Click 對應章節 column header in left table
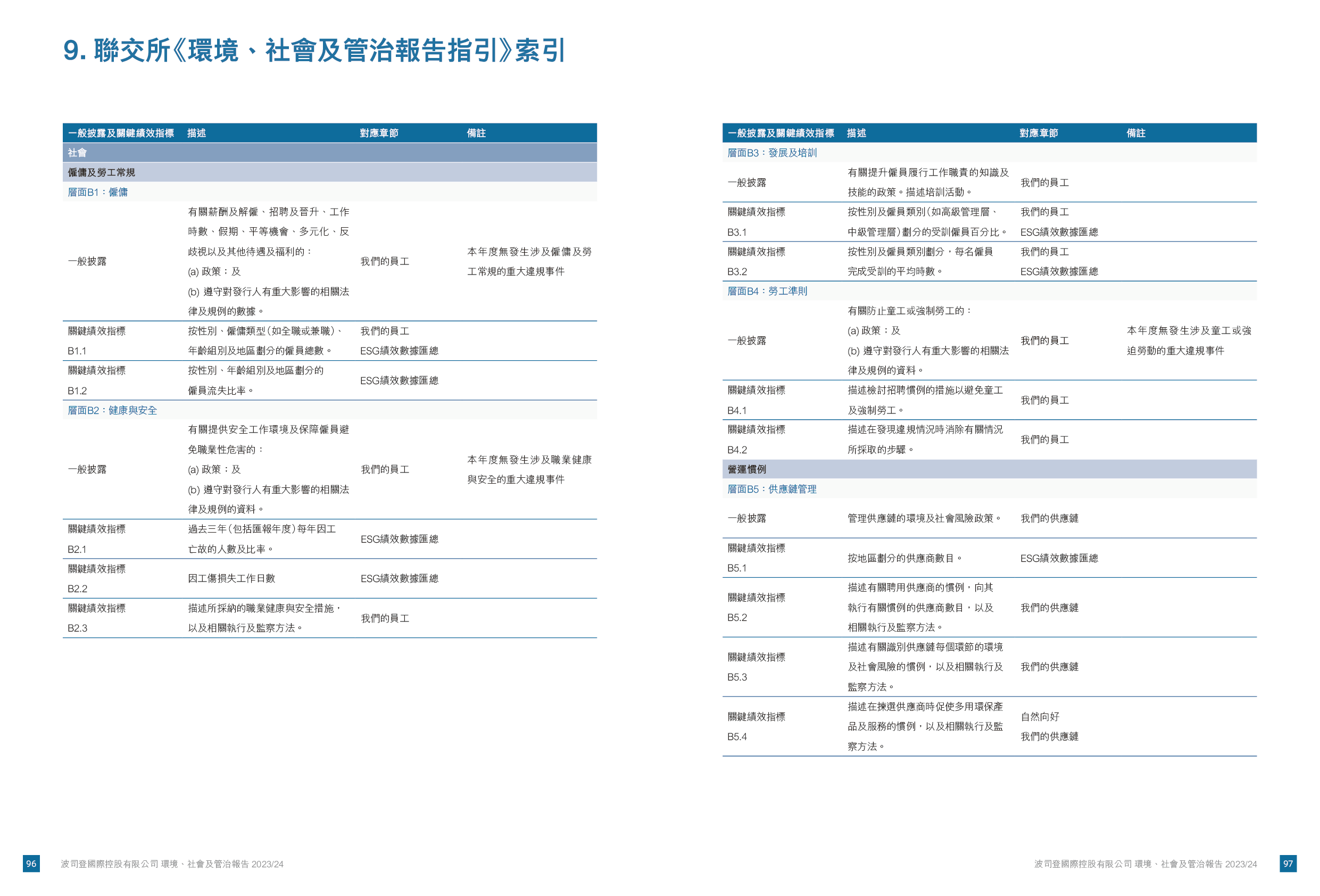1320x896 pixels. [379, 133]
